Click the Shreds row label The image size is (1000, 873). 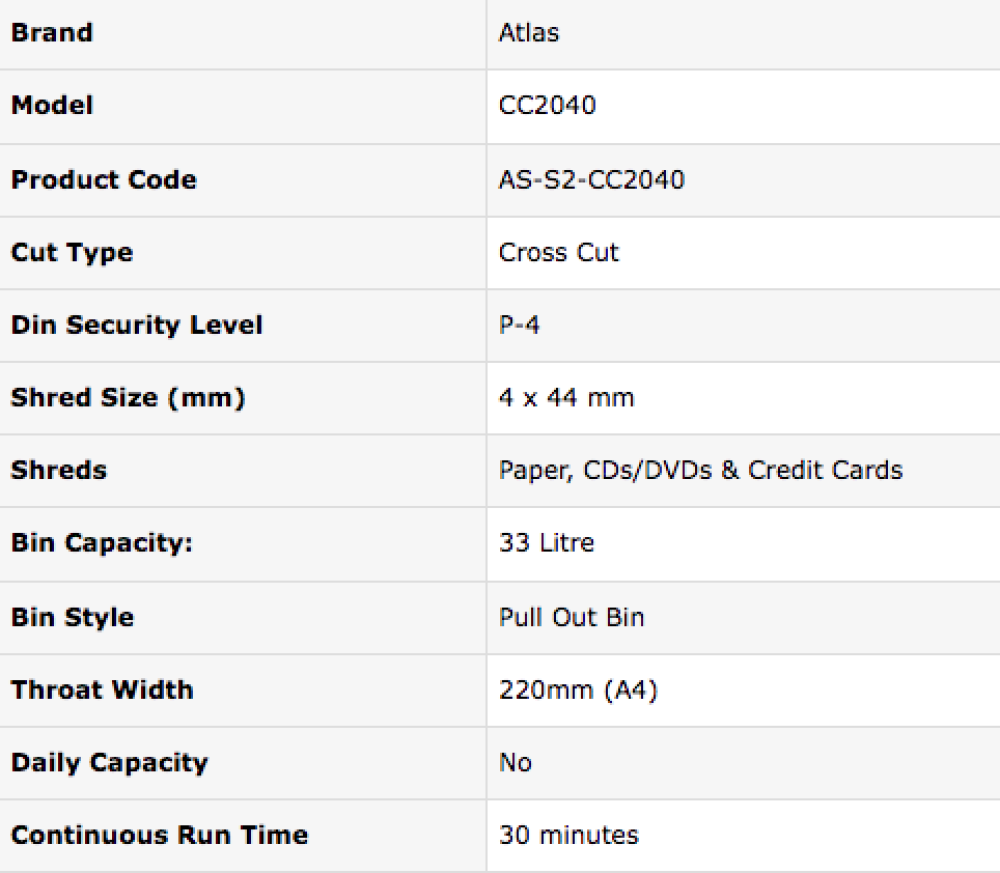(59, 470)
